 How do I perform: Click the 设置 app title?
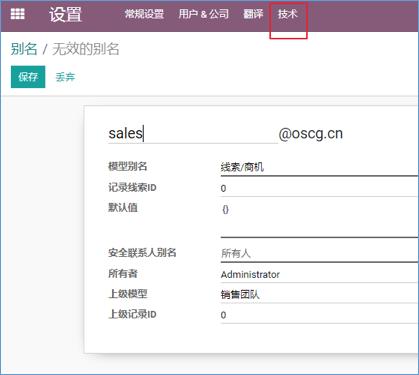pyautogui.click(x=66, y=14)
